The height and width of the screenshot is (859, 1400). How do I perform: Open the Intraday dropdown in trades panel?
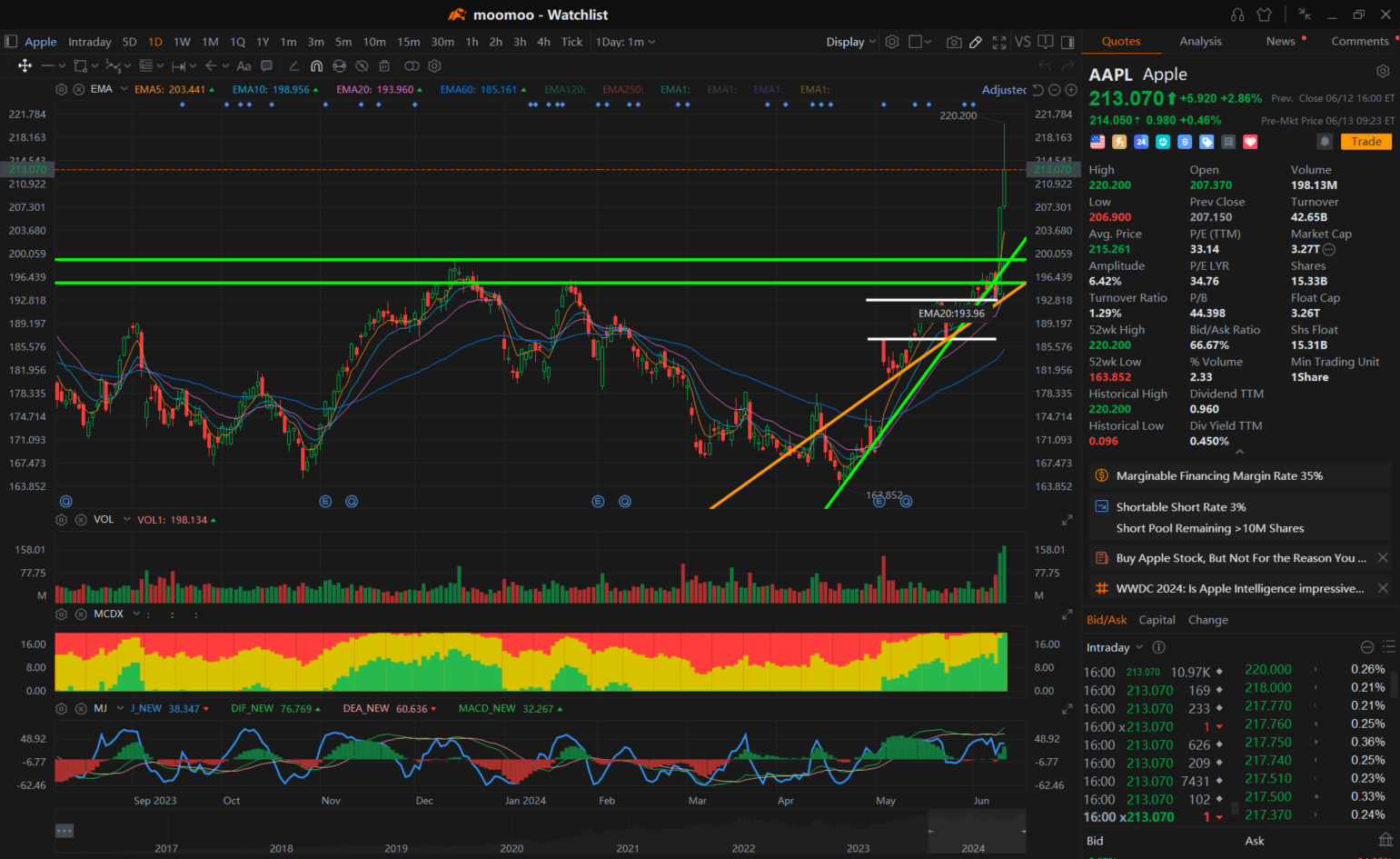(x=1115, y=647)
